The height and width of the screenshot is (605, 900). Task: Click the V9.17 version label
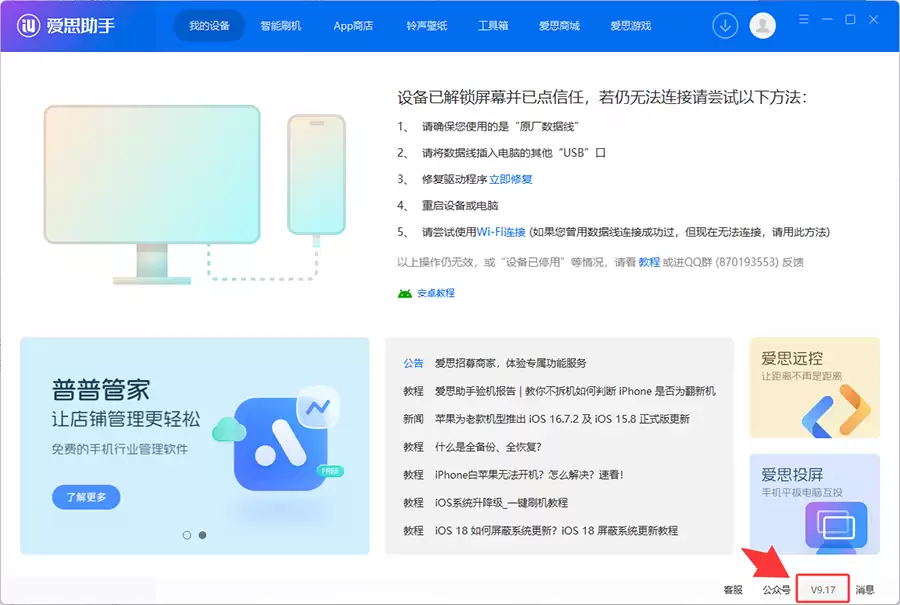[823, 590]
